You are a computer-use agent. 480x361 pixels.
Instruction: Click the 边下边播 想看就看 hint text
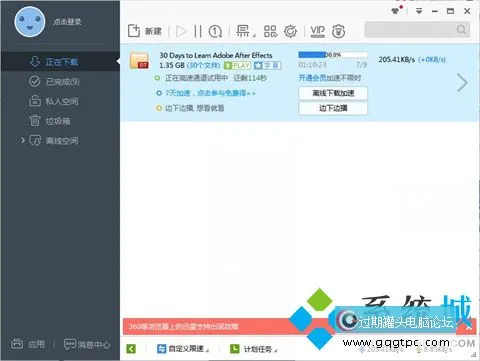[x=194, y=108]
